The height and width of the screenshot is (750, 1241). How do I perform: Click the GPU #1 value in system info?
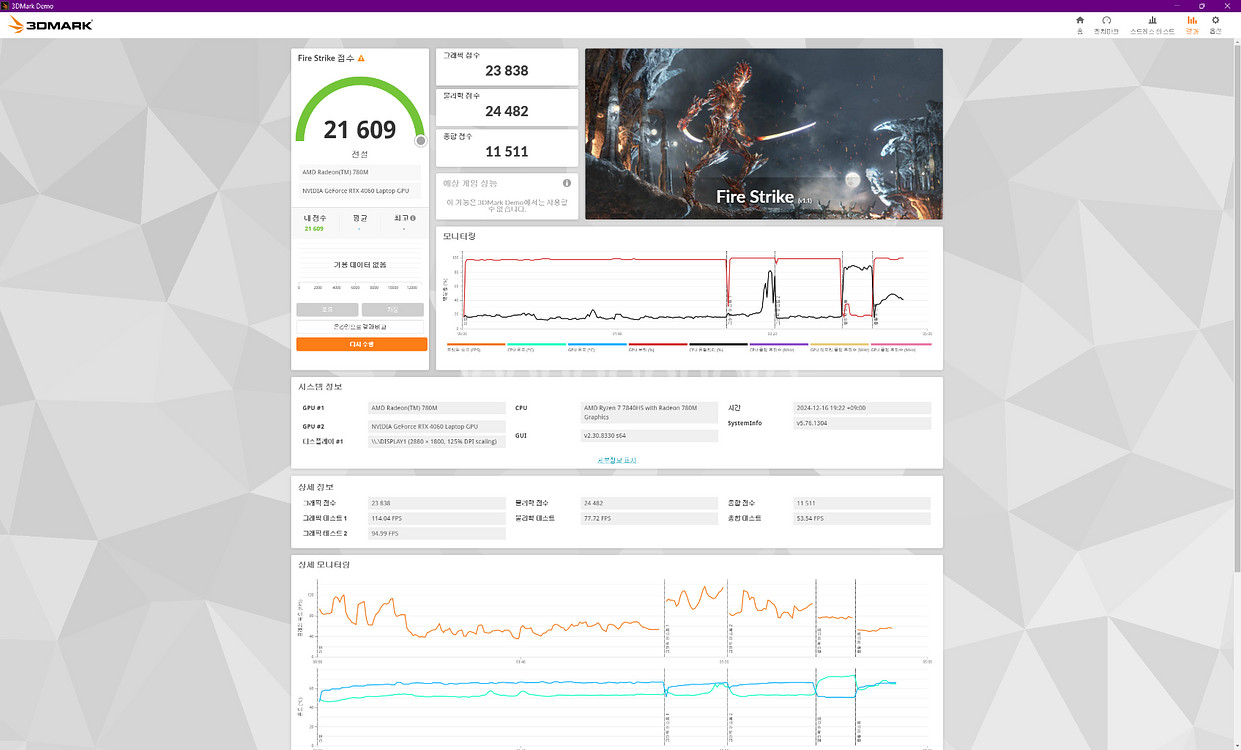[437, 408]
